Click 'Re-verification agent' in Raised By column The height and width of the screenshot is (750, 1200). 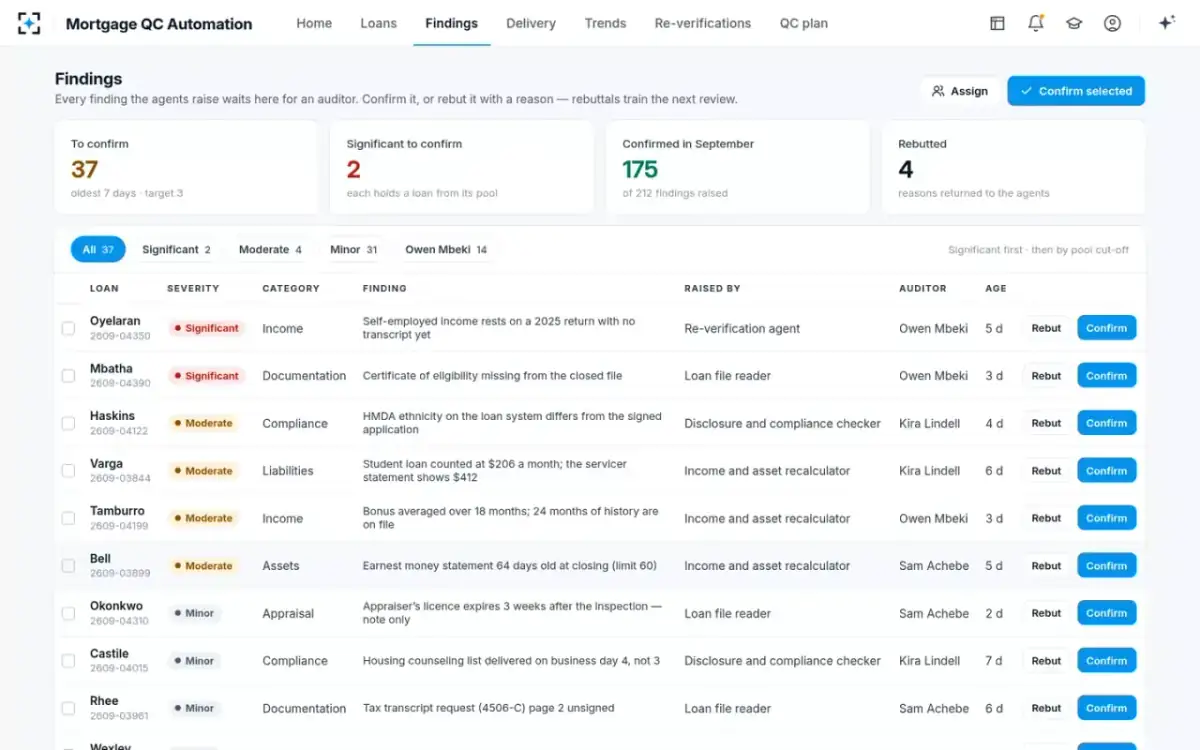tap(742, 328)
